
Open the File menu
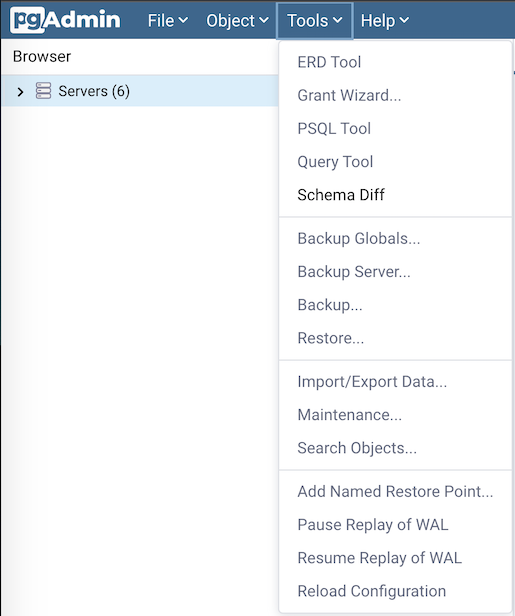click(168, 20)
